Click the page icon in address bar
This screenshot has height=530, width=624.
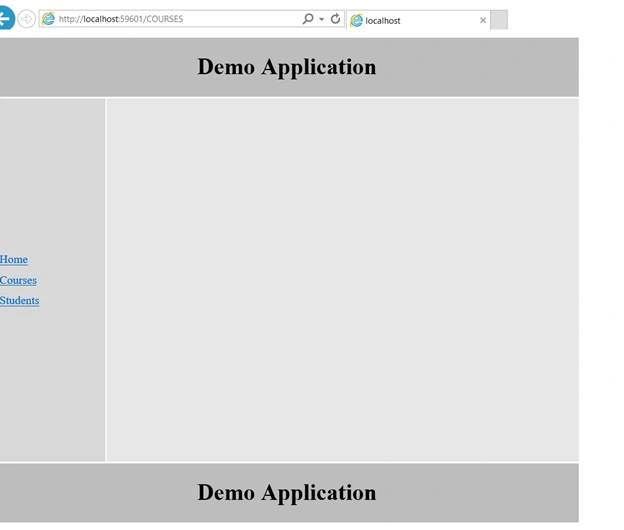(x=48, y=19)
